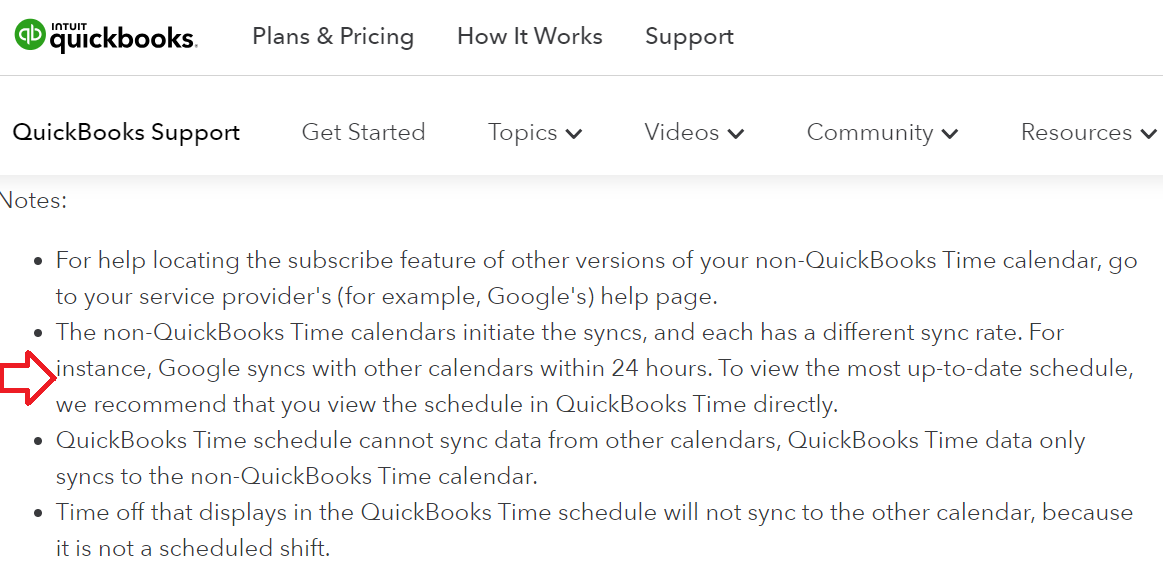
Task: Click the bullet dot before 'For help locating'
Action: 38,261
